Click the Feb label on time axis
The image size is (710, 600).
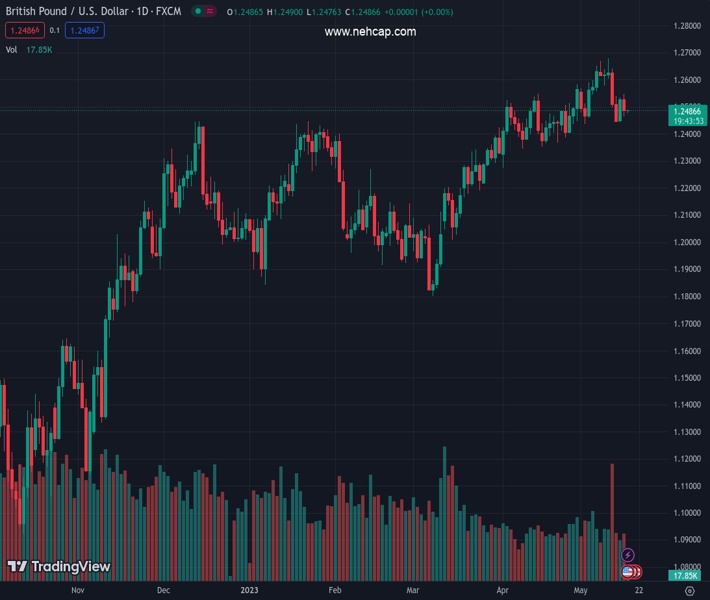(x=335, y=591)
